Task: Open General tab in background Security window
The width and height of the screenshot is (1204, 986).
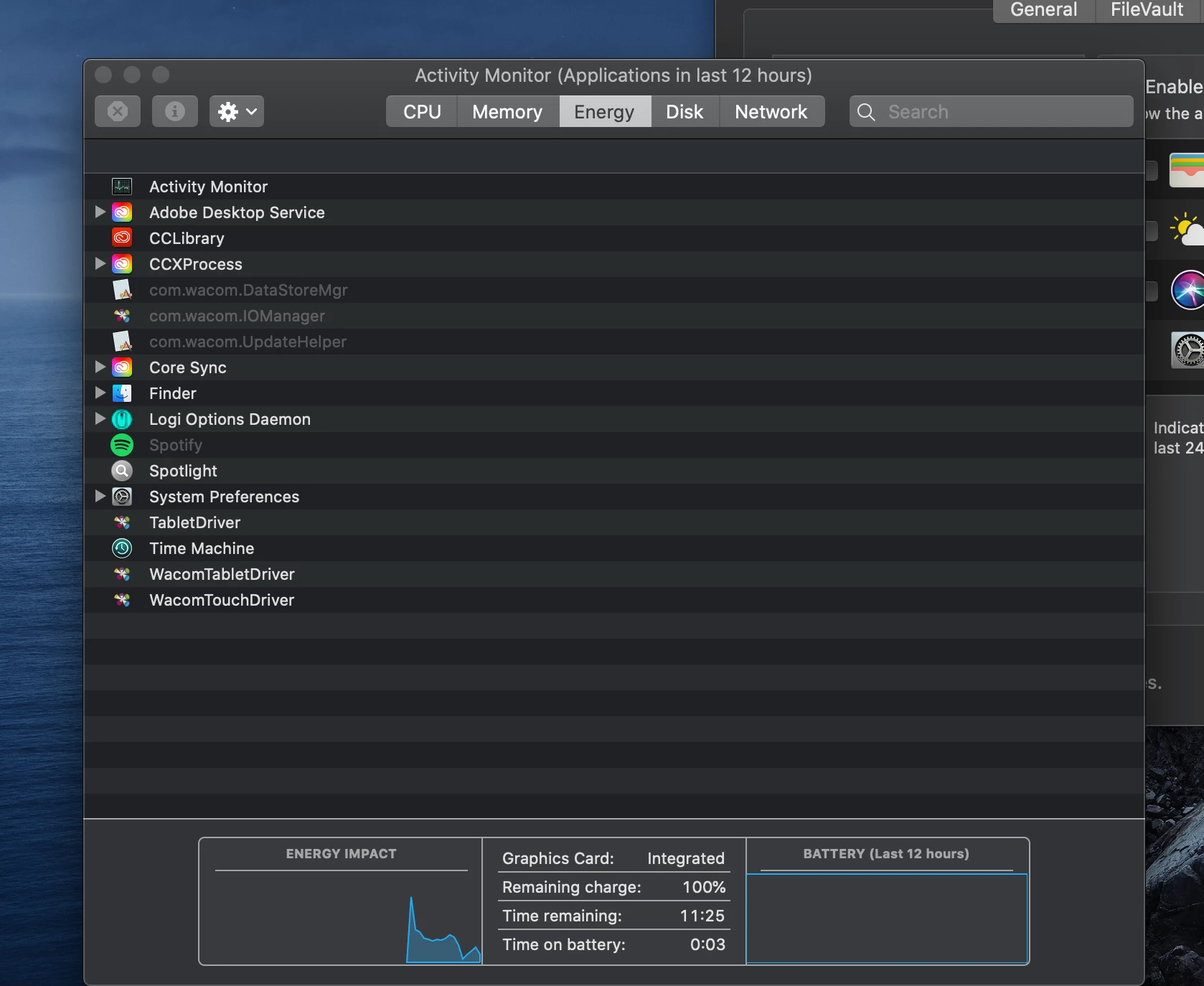Action: click(1044, 10)
